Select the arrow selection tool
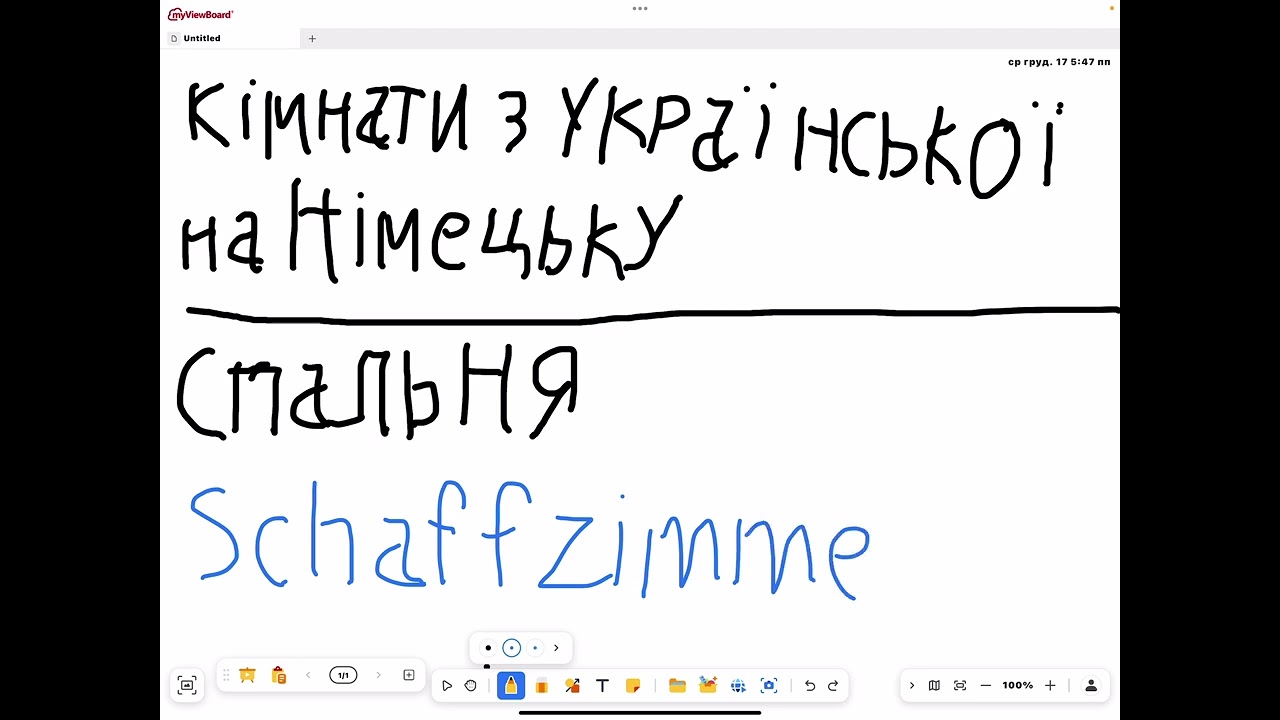Viewport: 1280px width, 720px height. [x=447, y=686]
